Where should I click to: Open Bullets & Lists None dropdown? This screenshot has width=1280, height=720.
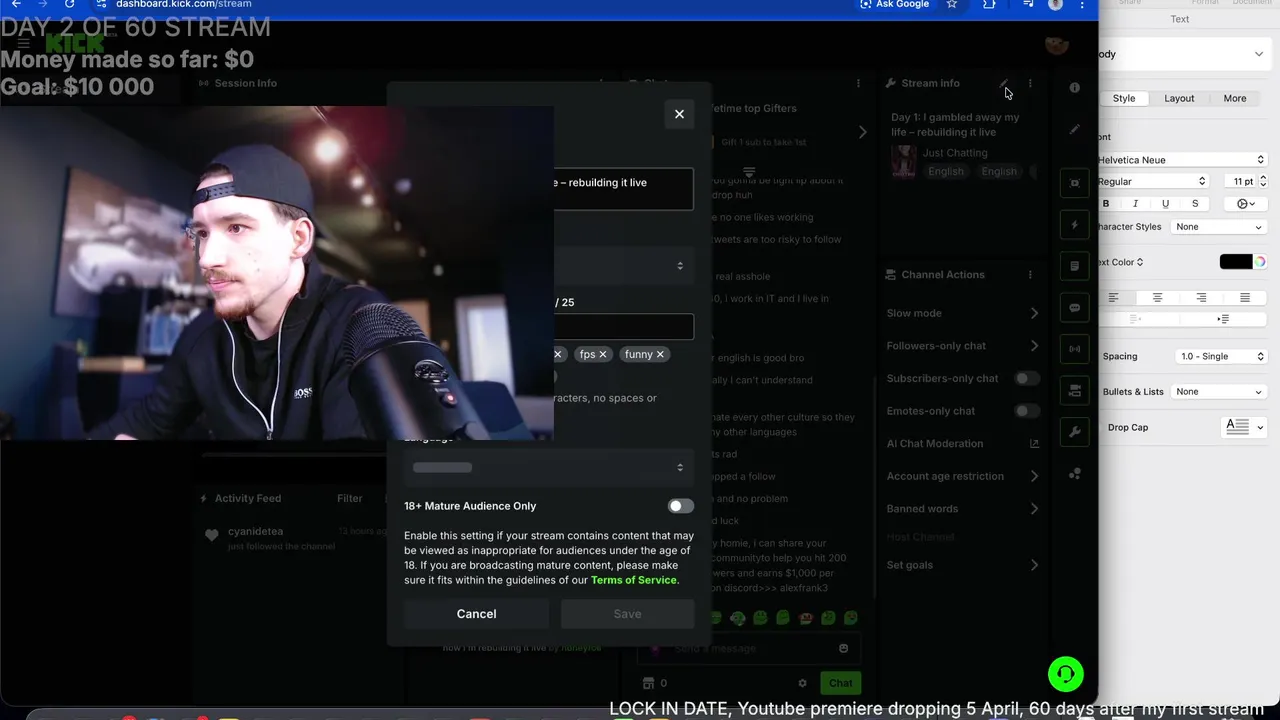1218,392
